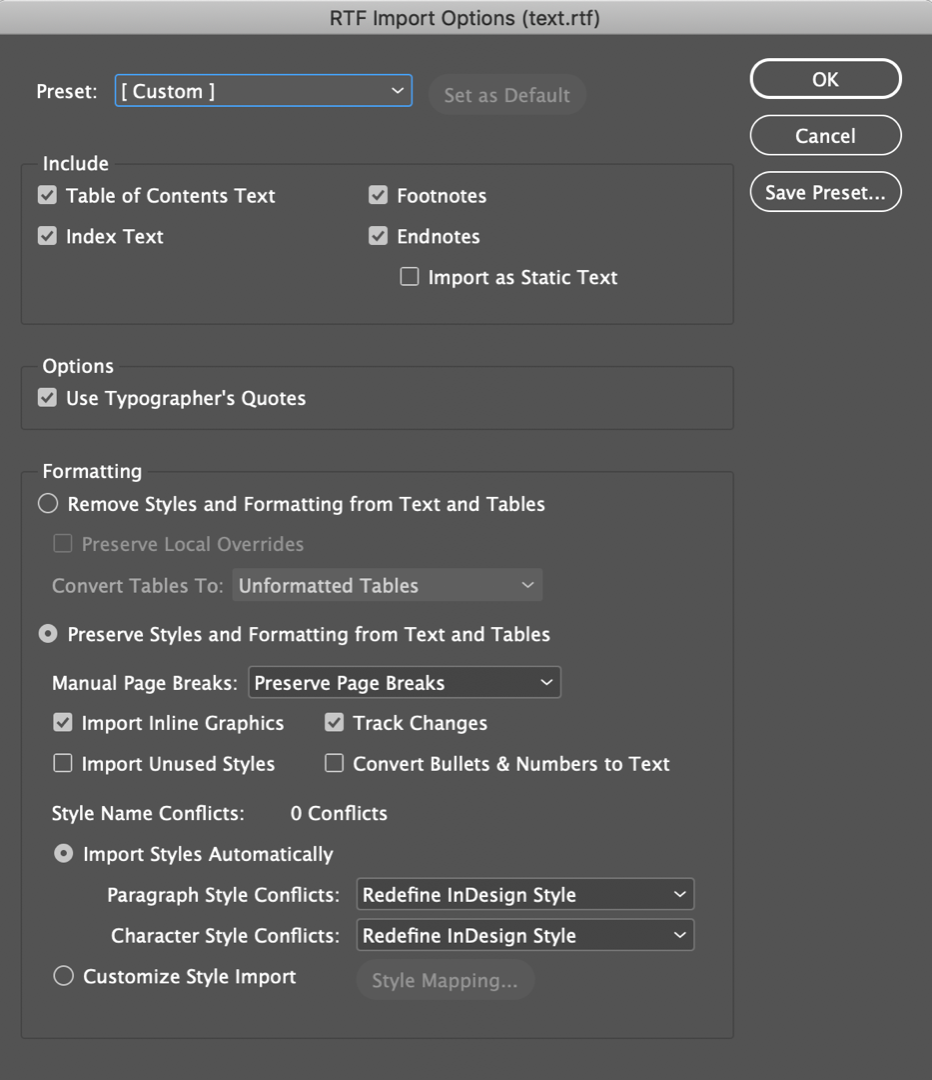The image size is (932, 1080).
Task: Enable Import Unused Styles
Action: 63,764
